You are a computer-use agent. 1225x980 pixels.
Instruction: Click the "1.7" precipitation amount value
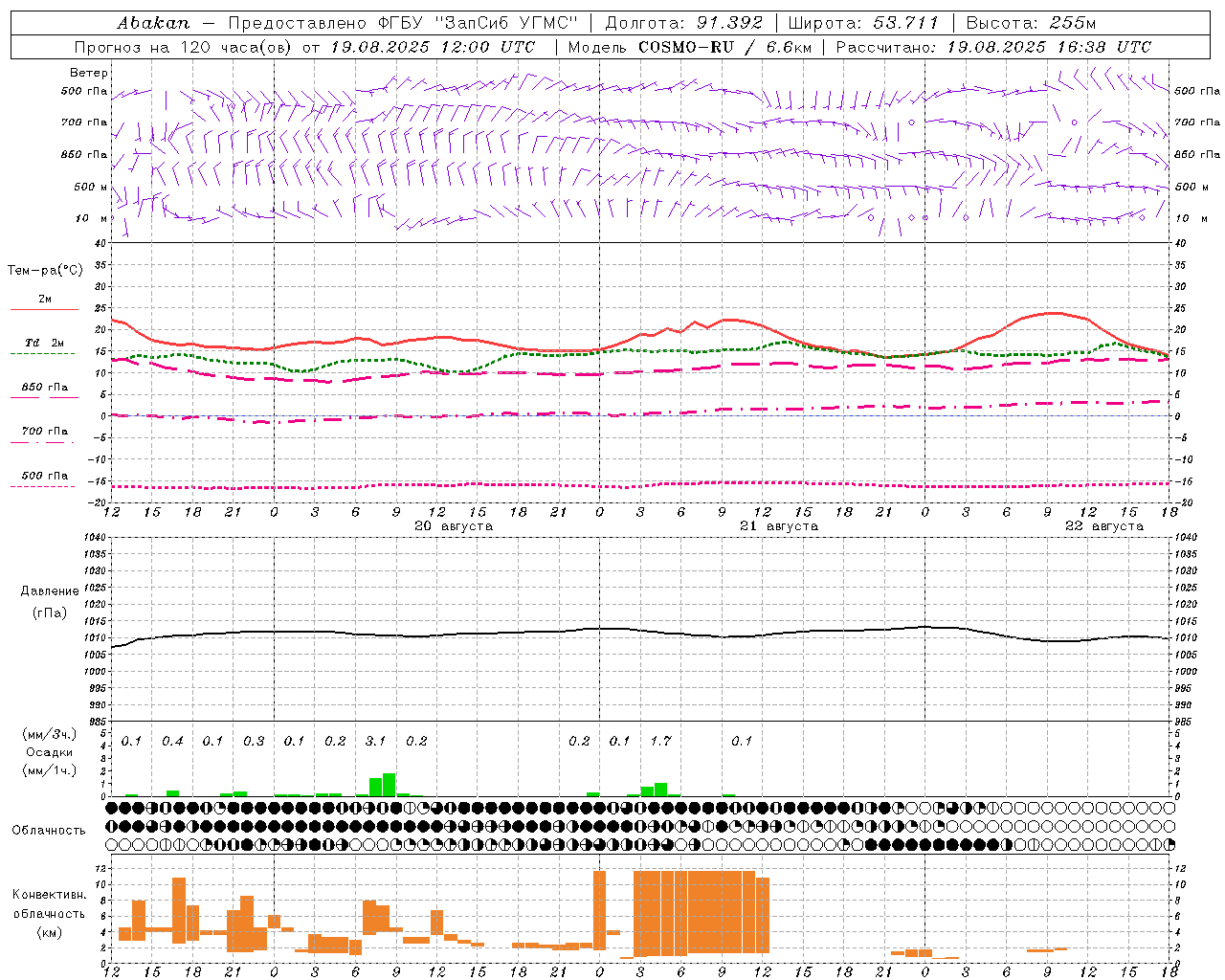click(x=661, y=741)
